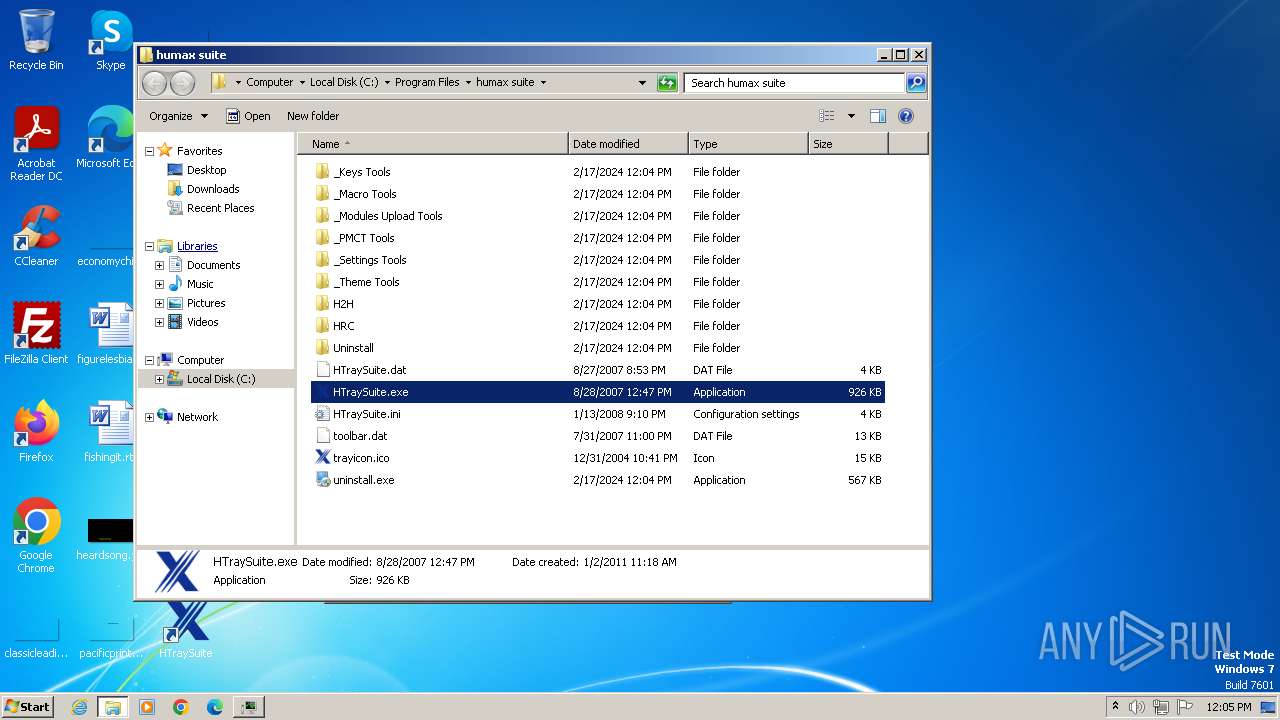The height and width of the screenshot is (720, 1280).
Task: Expand the Pictures library node
Action: pyautogui.click(x=159, y=303)
